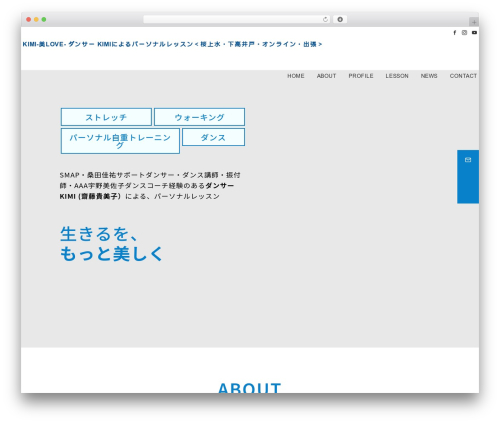Minimize the window with yellow button

[36, 19]
